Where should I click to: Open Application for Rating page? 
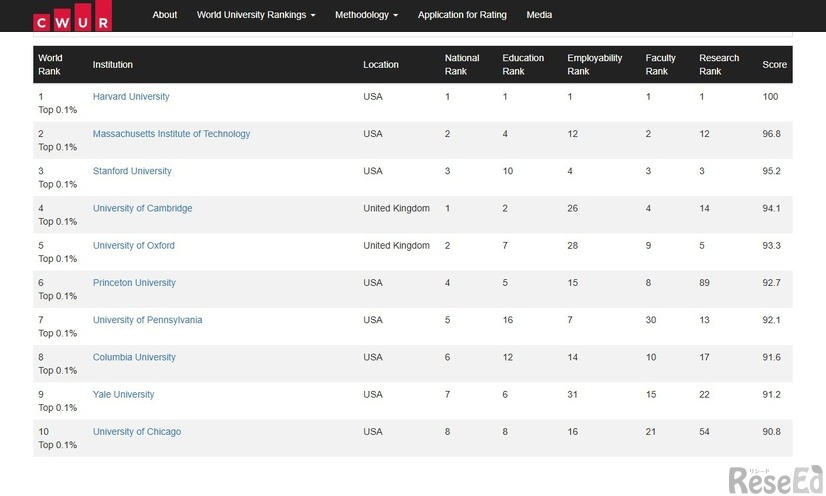[462, 15]
